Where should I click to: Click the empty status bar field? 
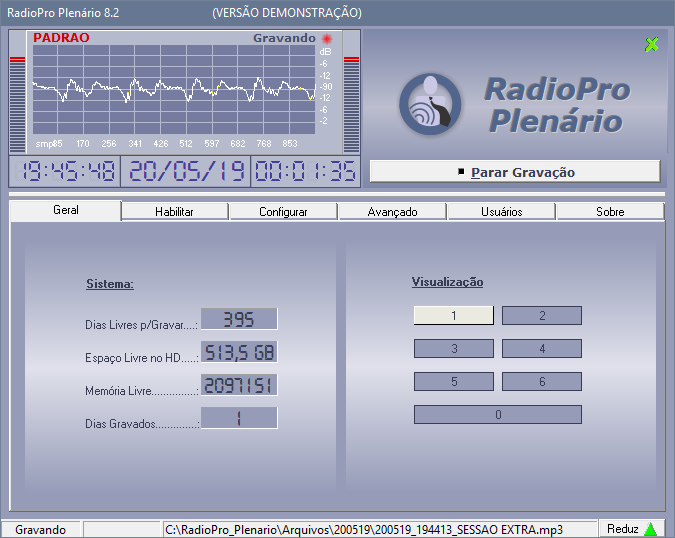tap(122, 529)
